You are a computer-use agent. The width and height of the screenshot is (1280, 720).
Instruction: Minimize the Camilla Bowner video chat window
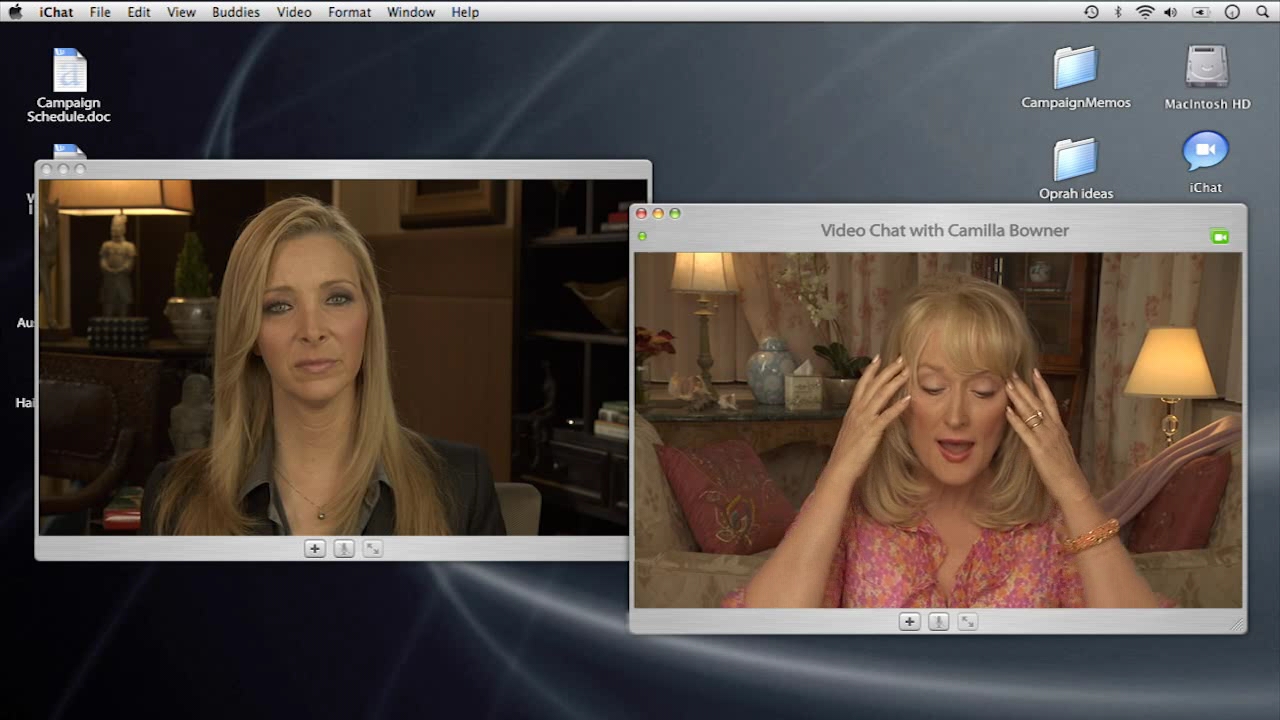click(658, 213)
